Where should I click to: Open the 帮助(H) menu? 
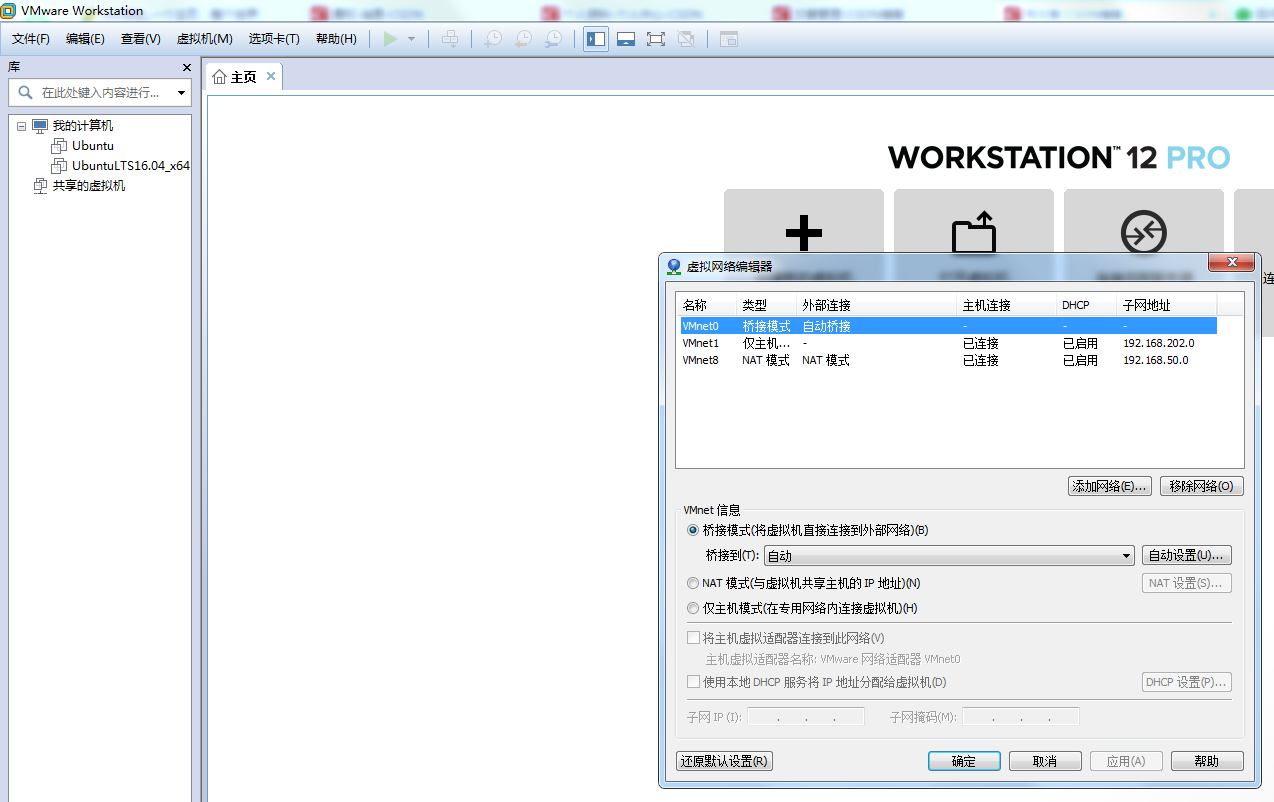pyautogui.click(x=336, y=39)
